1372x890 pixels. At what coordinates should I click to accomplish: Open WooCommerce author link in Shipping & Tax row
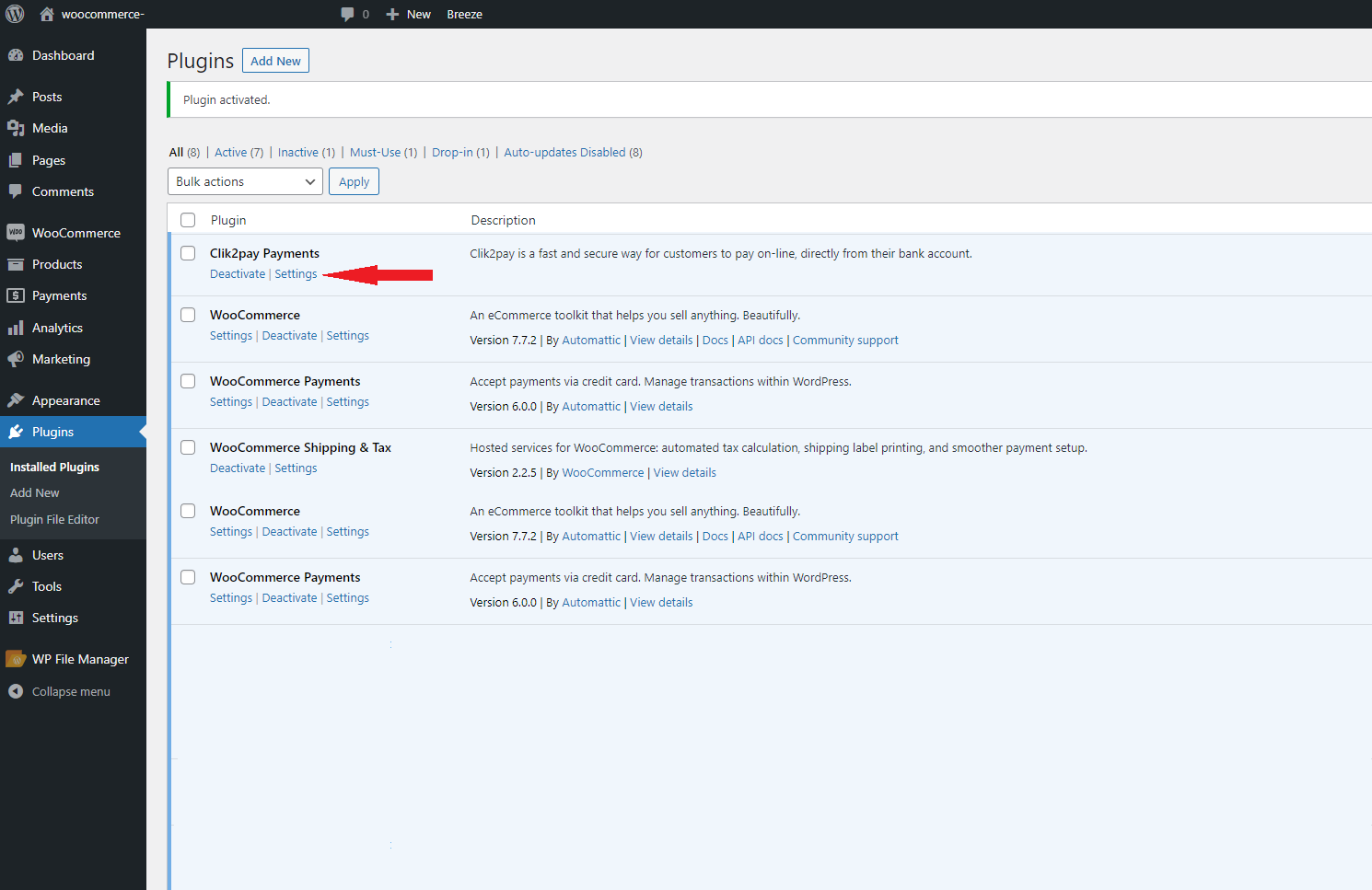point(603,473)
